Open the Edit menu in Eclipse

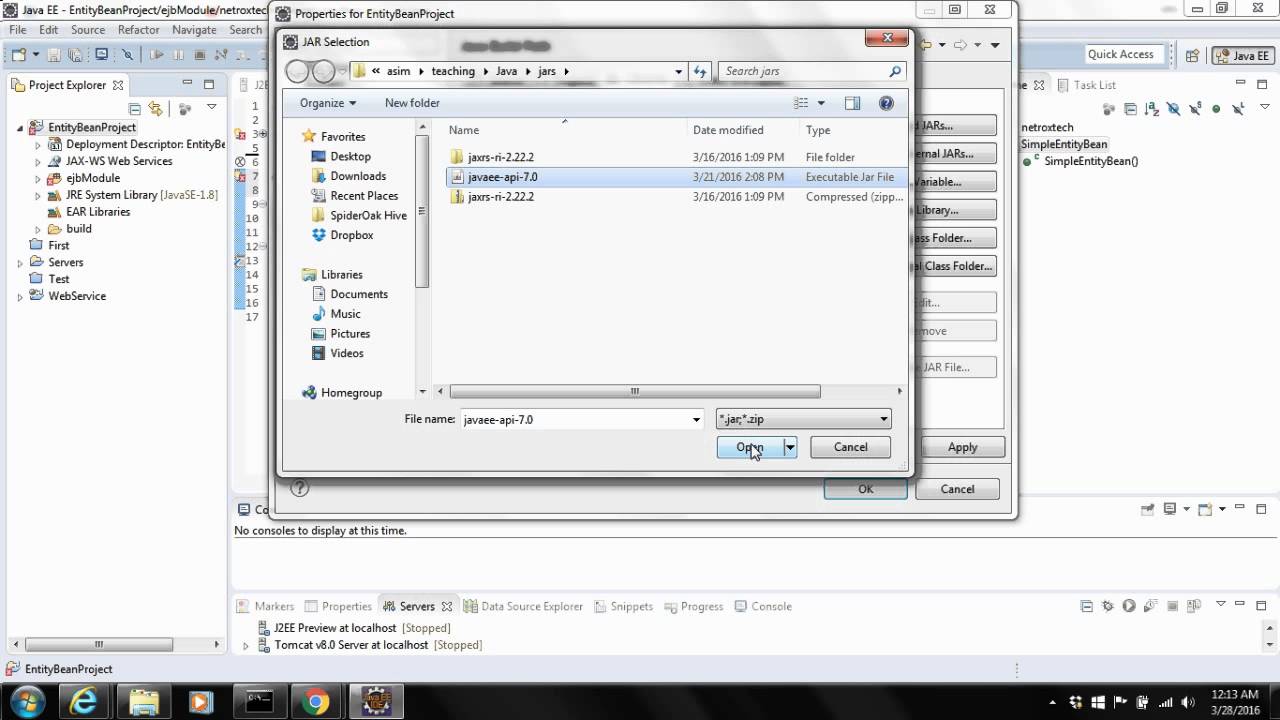click(48, 30)
